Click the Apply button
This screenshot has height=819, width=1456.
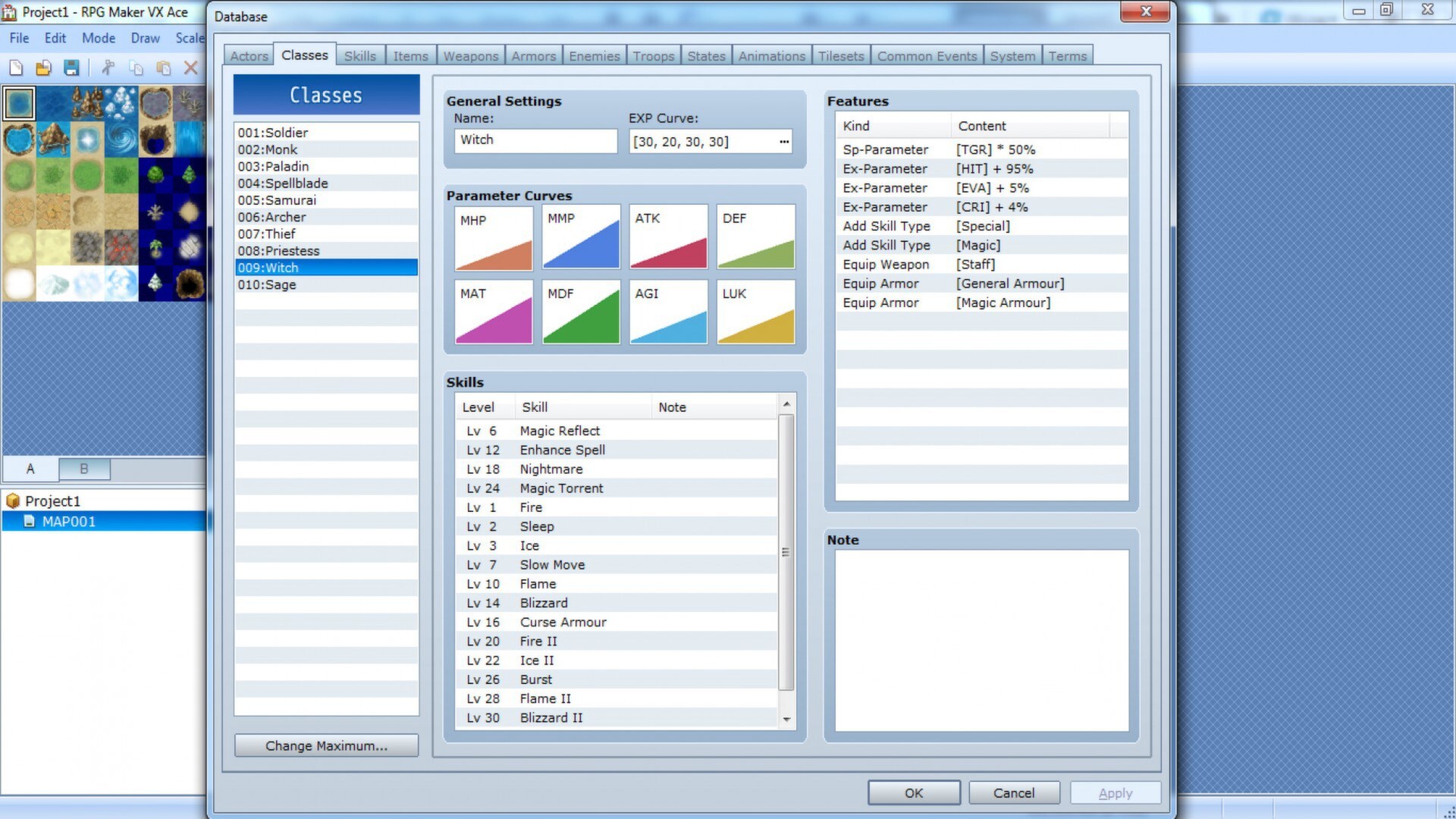(1116, 792)
